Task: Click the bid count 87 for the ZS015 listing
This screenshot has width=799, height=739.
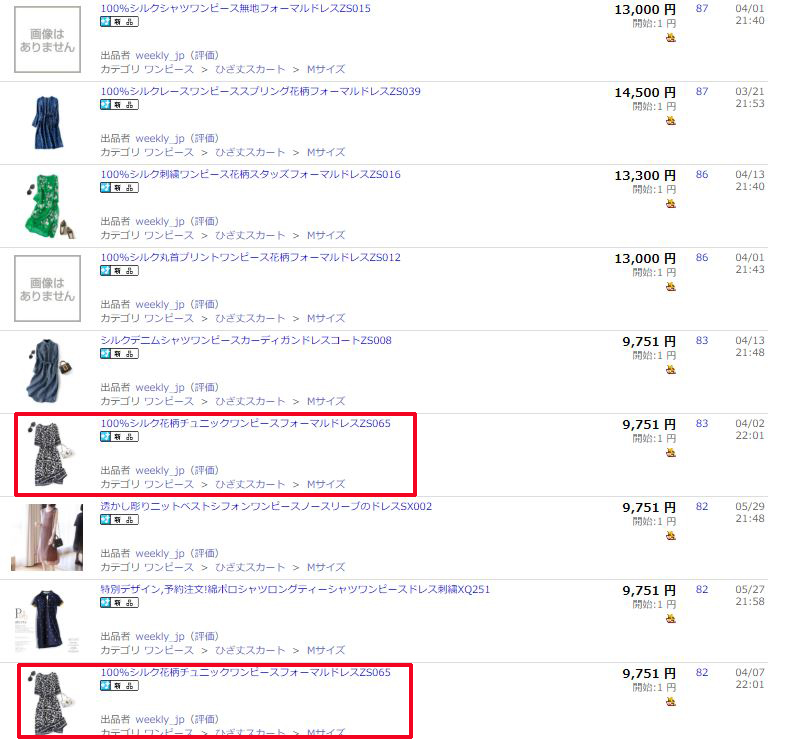Action: point(702,8)
